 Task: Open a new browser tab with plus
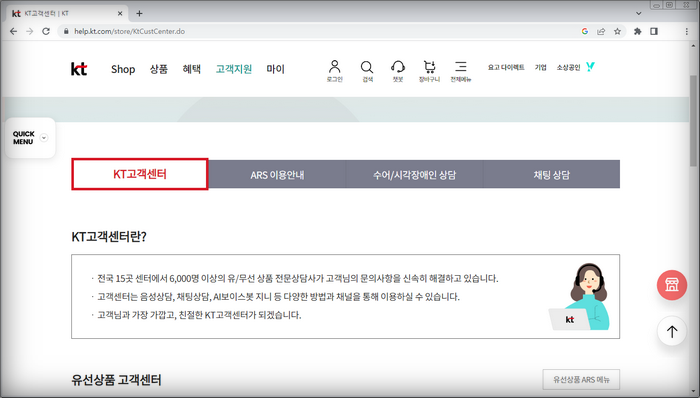pos(139,13)
